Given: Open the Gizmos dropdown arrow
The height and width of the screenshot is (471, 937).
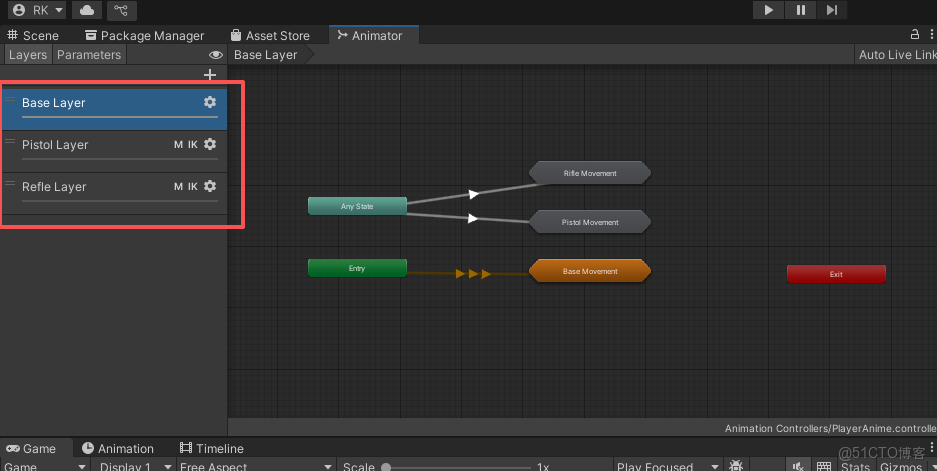Looking at the screenshot, I should [x=932, y=466].
